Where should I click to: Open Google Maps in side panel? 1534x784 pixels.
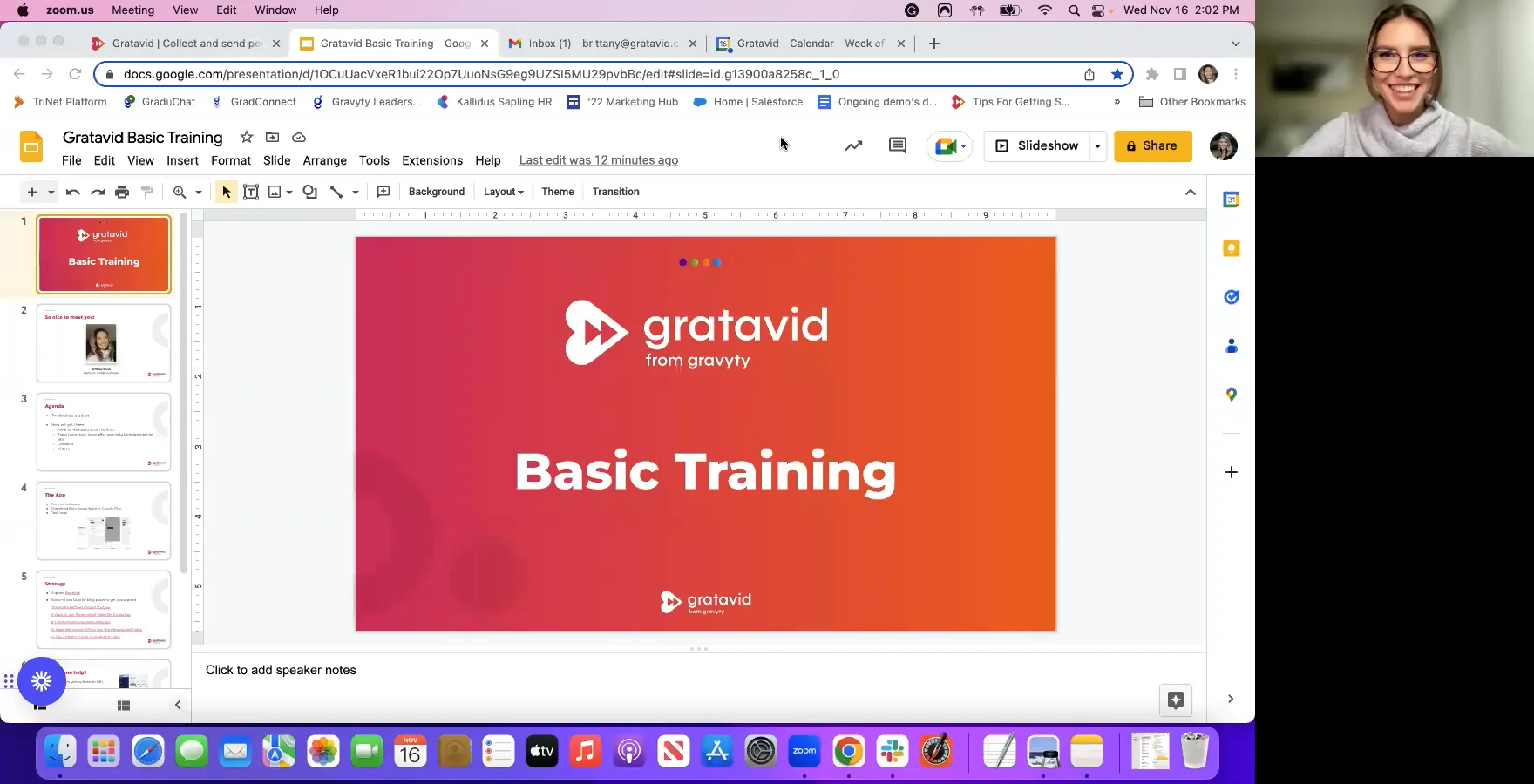coord(1232,395)
